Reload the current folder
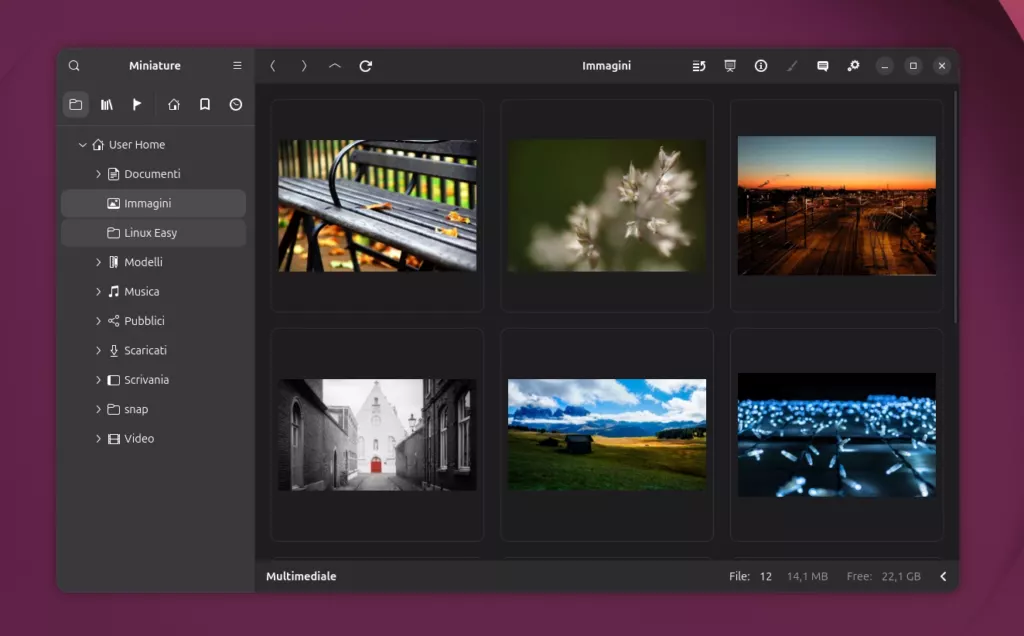The image size is (1024, 636). pyautogui.click(x=366, y=66)
